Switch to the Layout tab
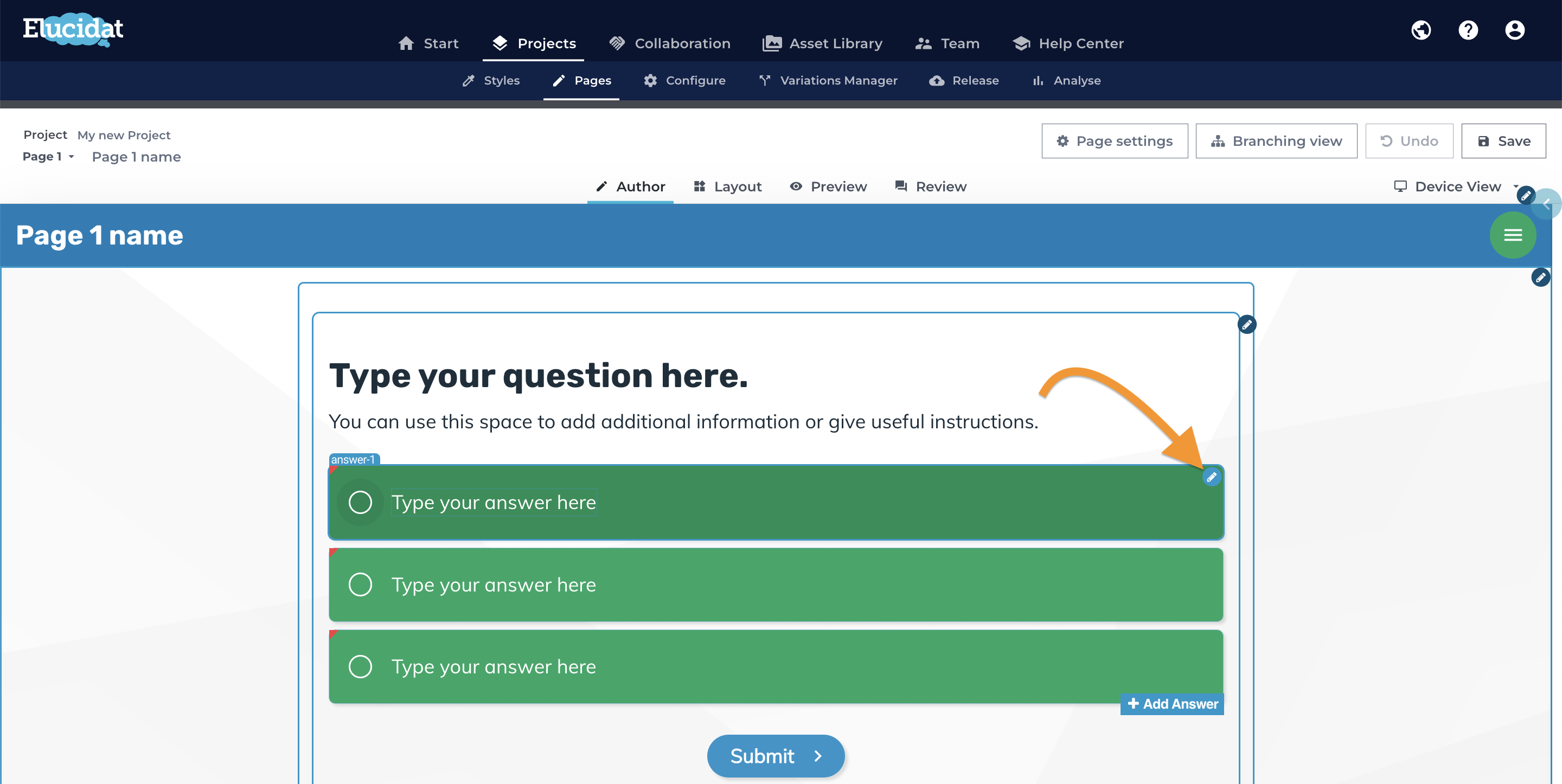1562x784 pixels. [728, 187]
